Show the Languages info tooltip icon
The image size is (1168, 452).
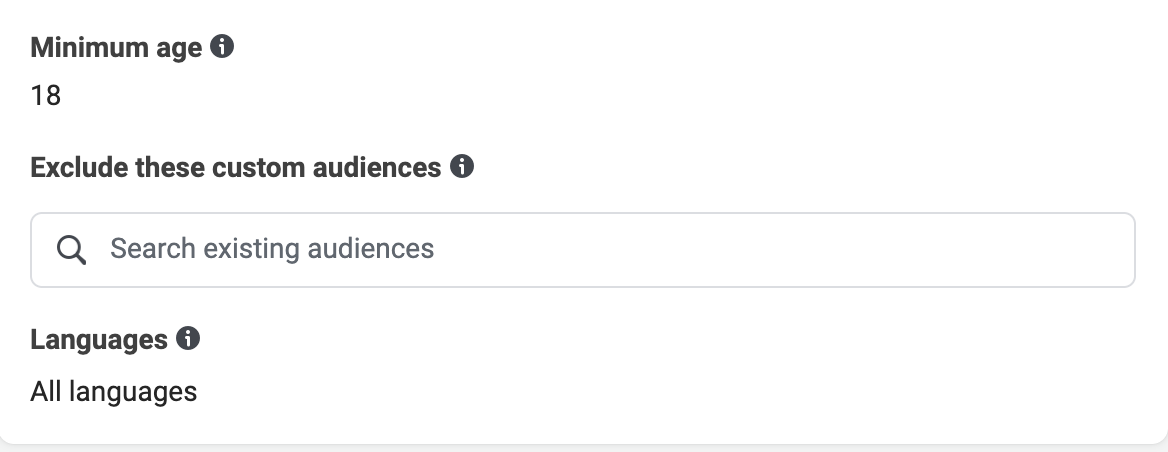[x=188, y=338]
